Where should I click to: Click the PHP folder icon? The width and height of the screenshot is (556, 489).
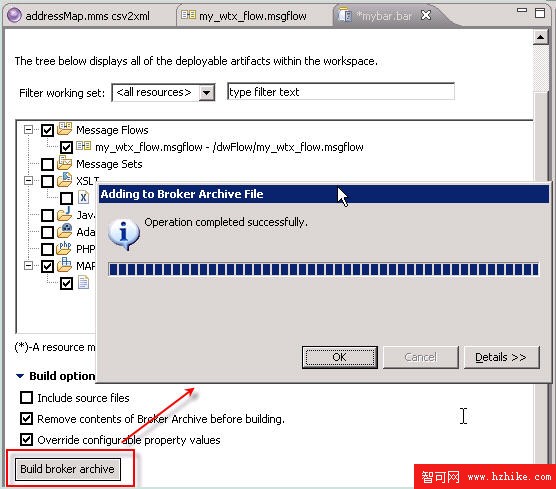[x=65, y=248]
